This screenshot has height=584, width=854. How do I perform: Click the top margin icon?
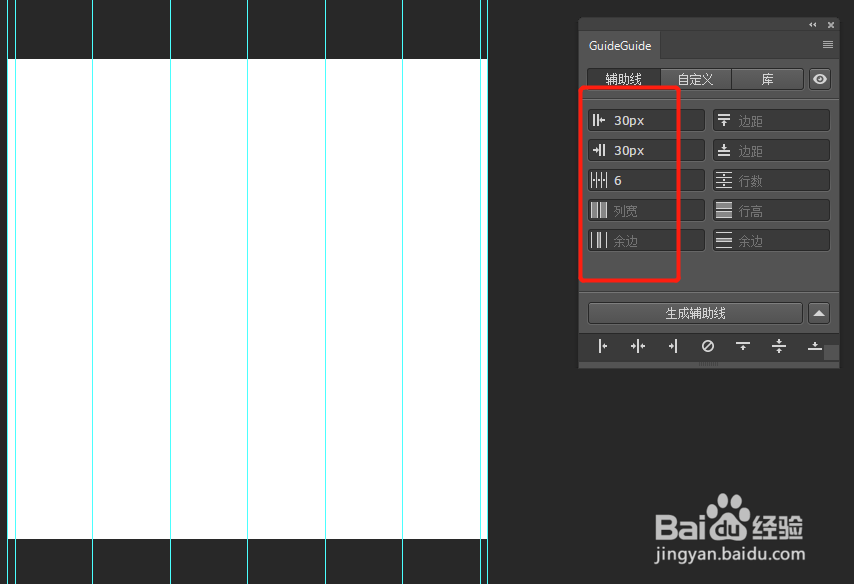pyautogui.click(x=724, y=120)
